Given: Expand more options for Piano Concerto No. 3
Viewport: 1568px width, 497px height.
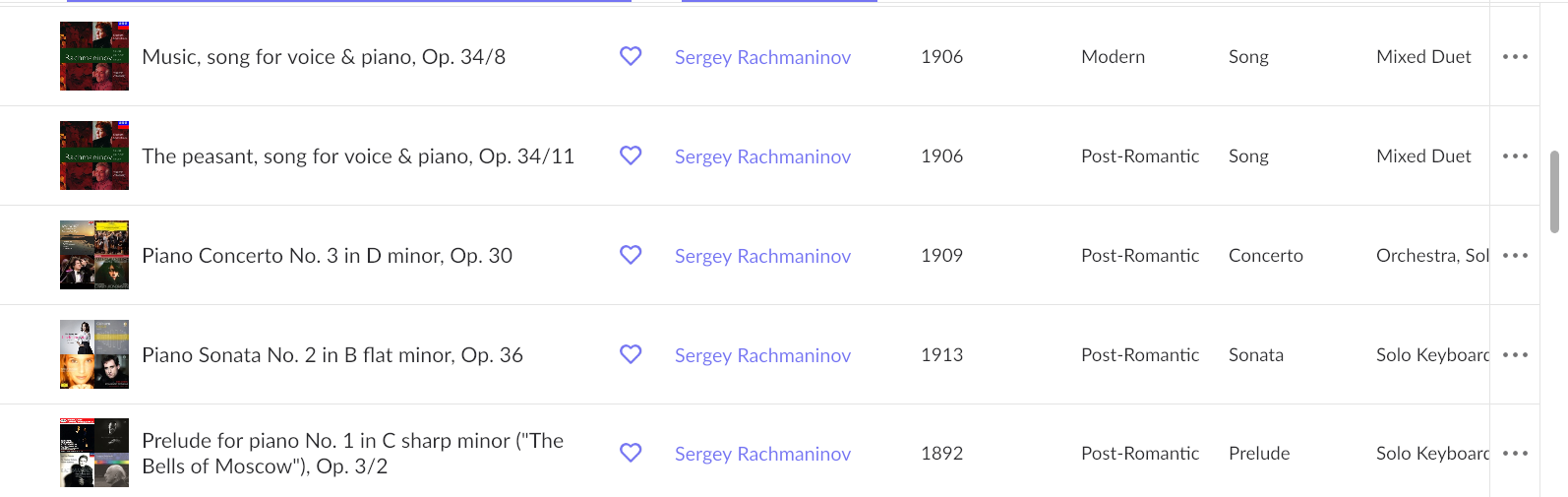Looking at the screenshot, I should [1515, 256].
